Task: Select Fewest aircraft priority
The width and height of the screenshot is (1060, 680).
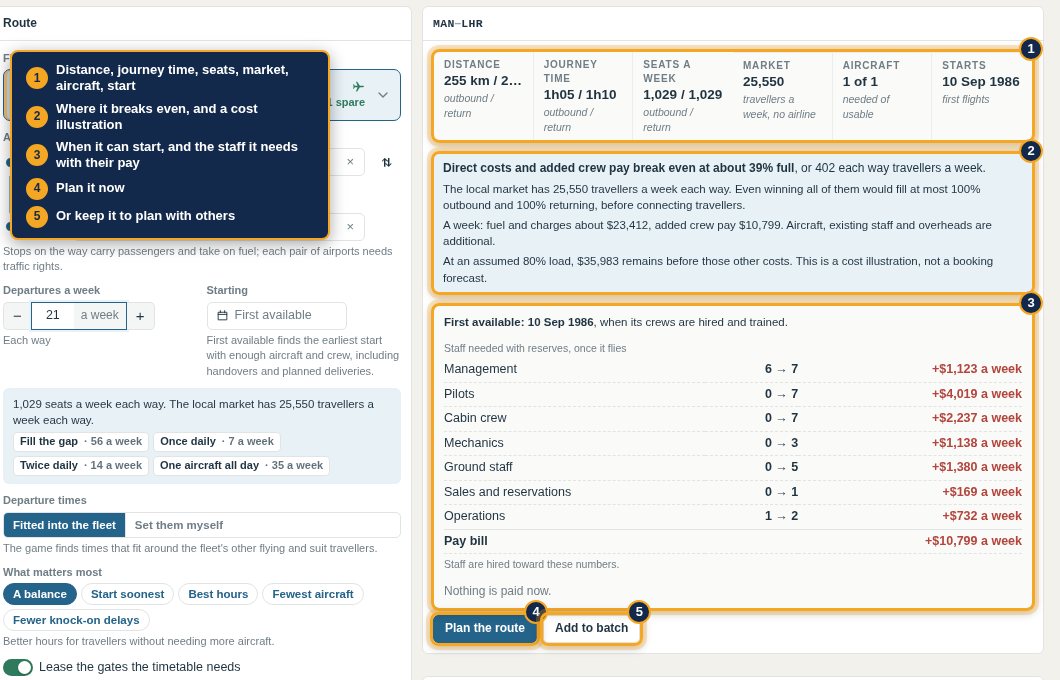Action: (x=312, y=594)
